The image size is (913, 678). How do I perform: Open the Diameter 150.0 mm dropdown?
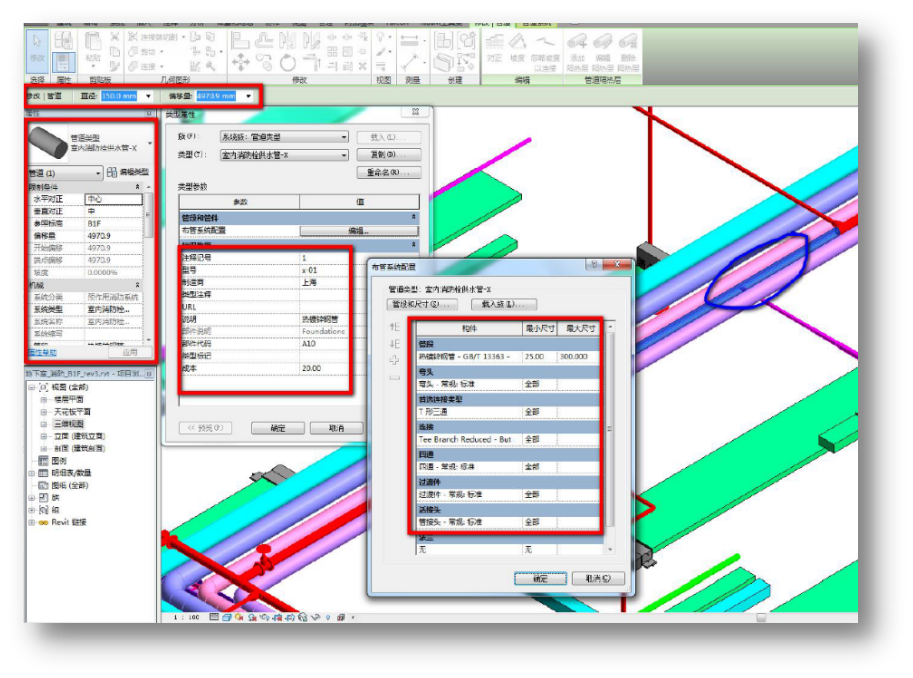pyautogui.click(x=148, y=96)
